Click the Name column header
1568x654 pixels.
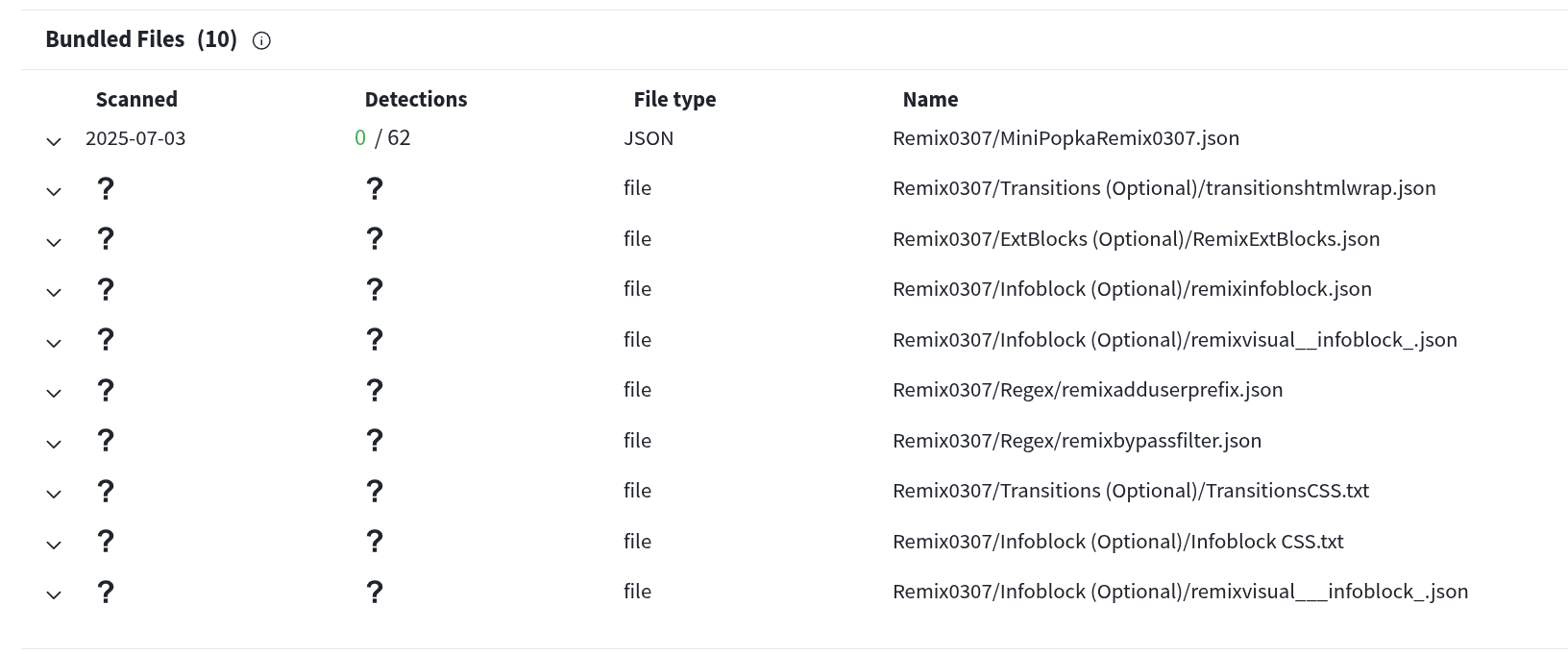pos(930,100)
